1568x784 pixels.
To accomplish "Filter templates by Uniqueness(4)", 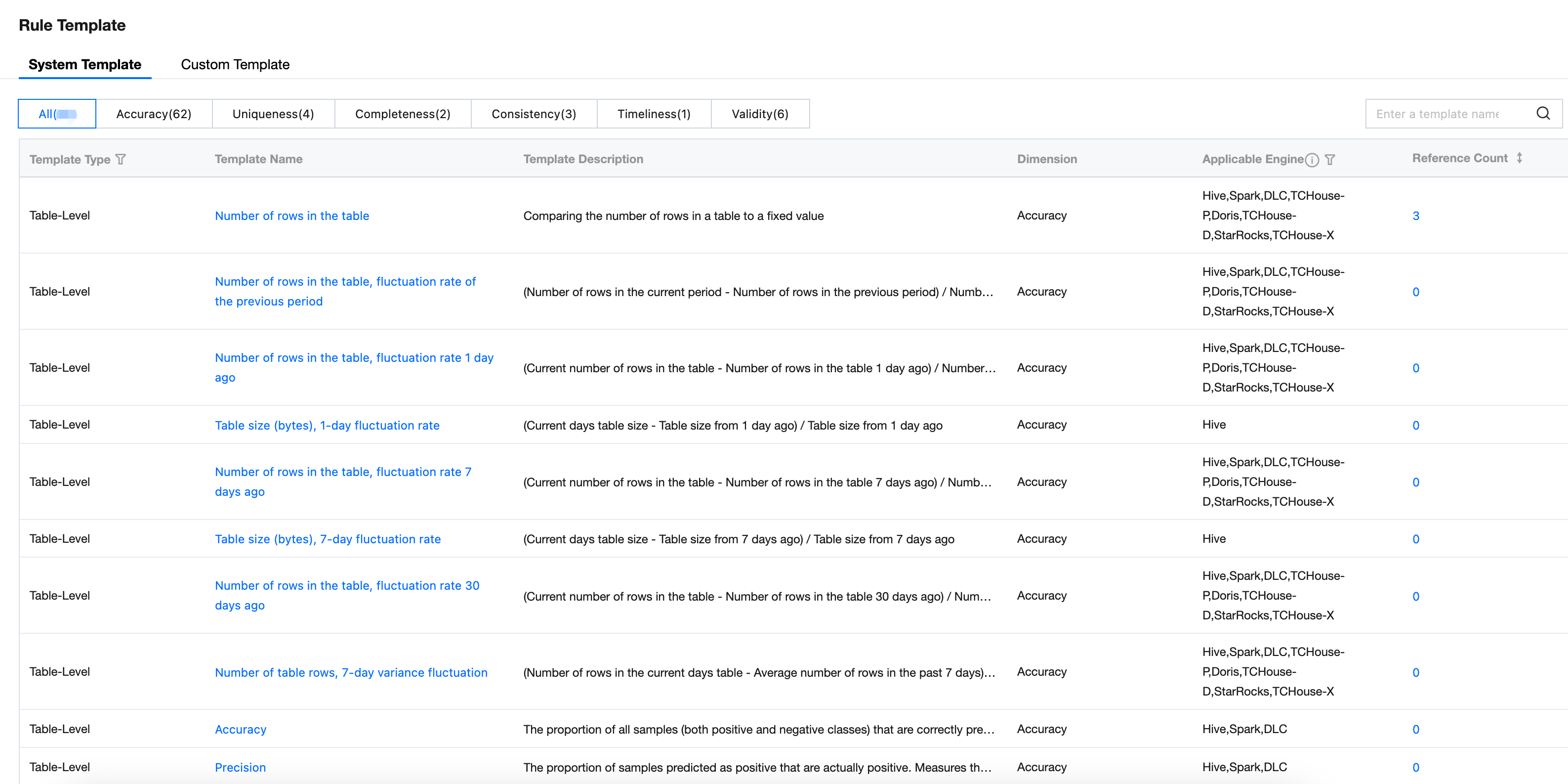I will coord(273,114).
